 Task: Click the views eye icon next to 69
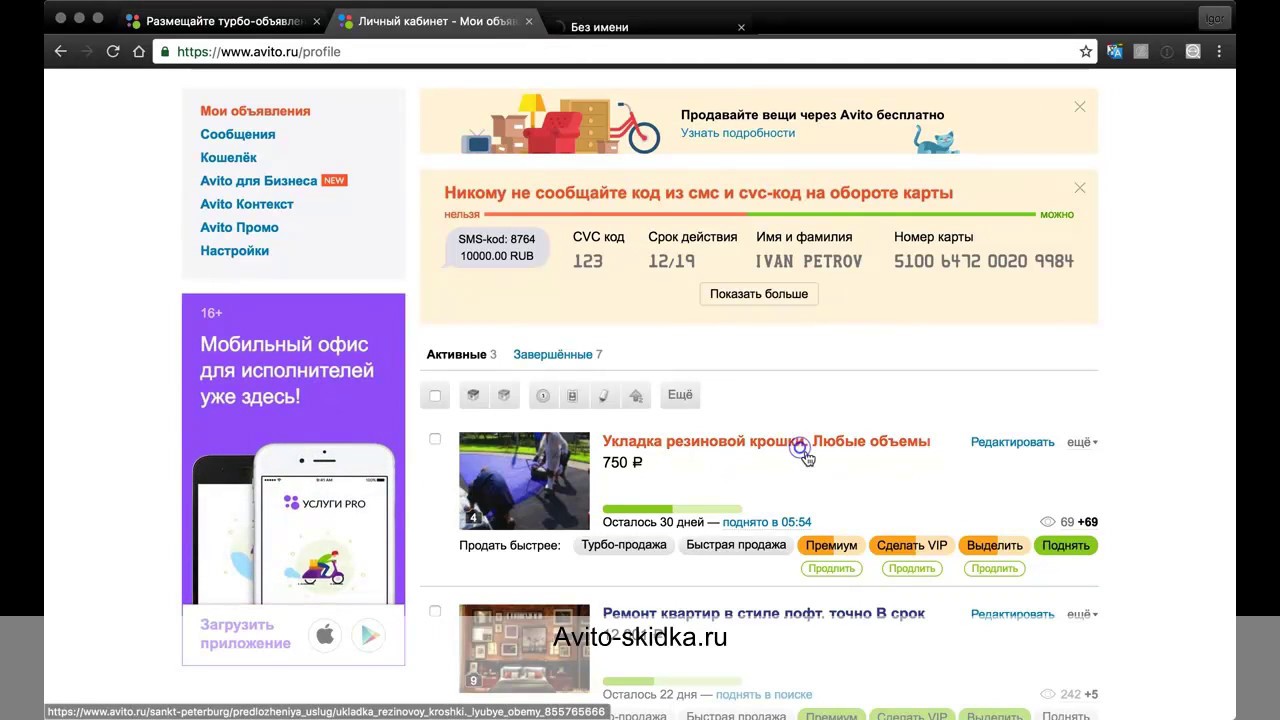click(x=1047, y=522)
